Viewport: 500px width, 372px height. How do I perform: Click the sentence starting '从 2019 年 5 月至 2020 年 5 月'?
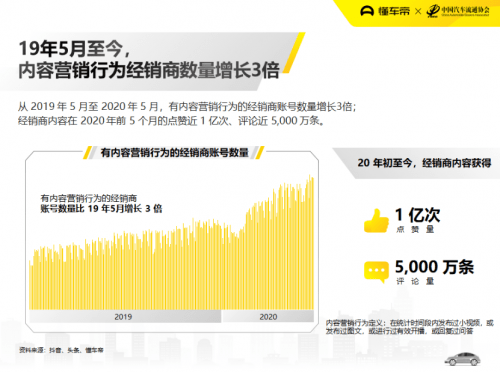187,107
